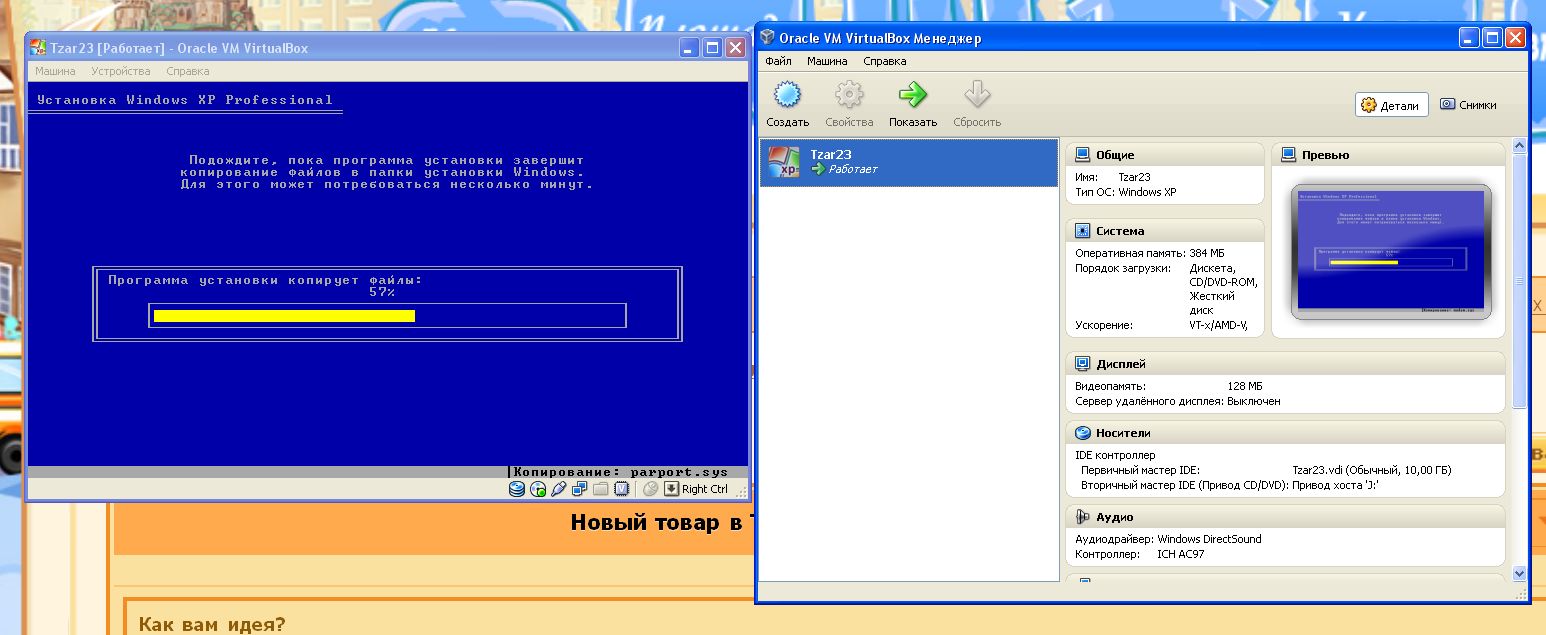
Task: Open the Машина menu in VirtualBox Менеджер
Action: pos(827,61)
